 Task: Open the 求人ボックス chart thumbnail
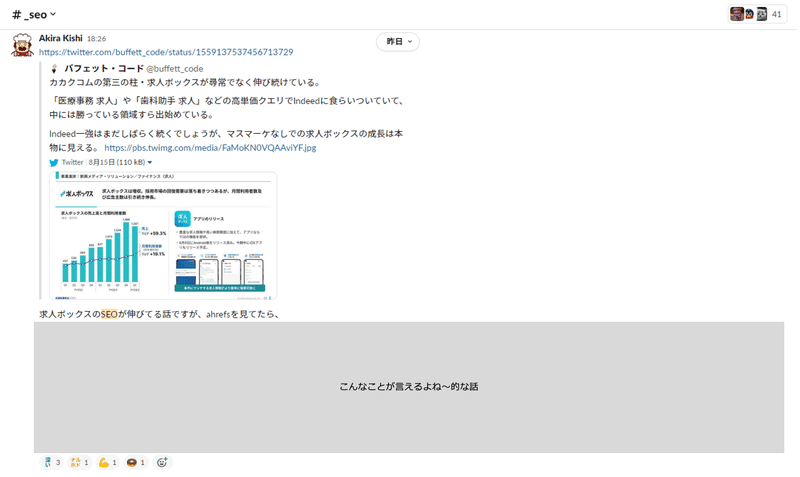163,236
